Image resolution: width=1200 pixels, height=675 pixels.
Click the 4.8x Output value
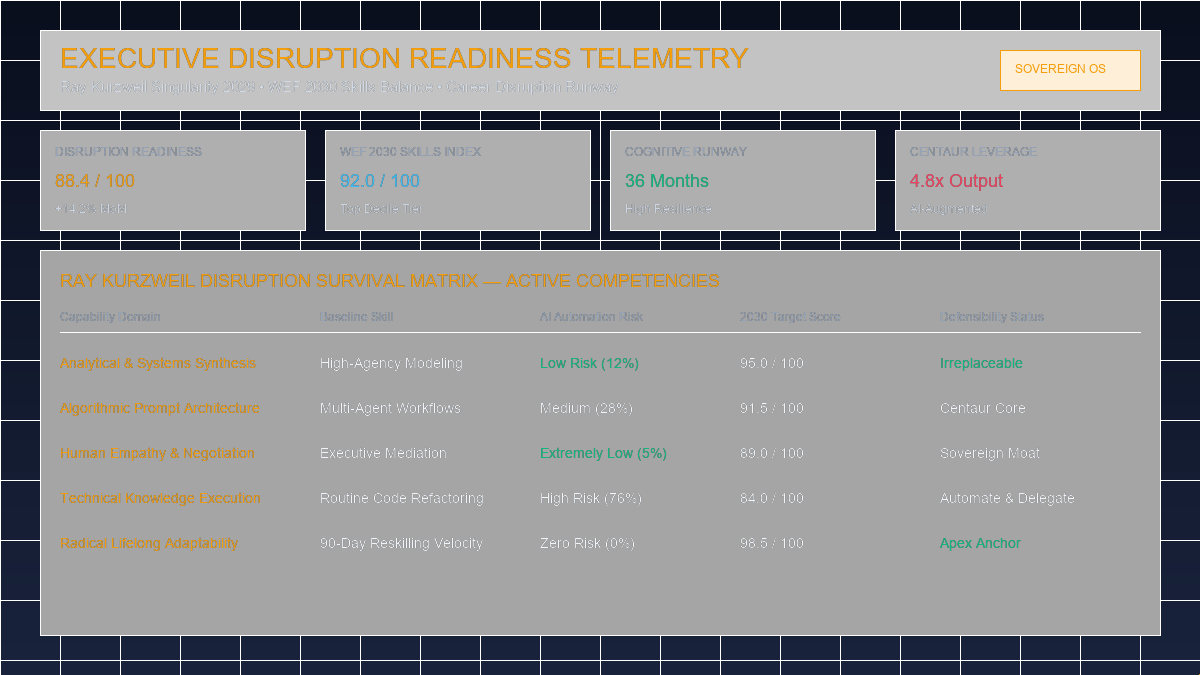click(956, 181)
